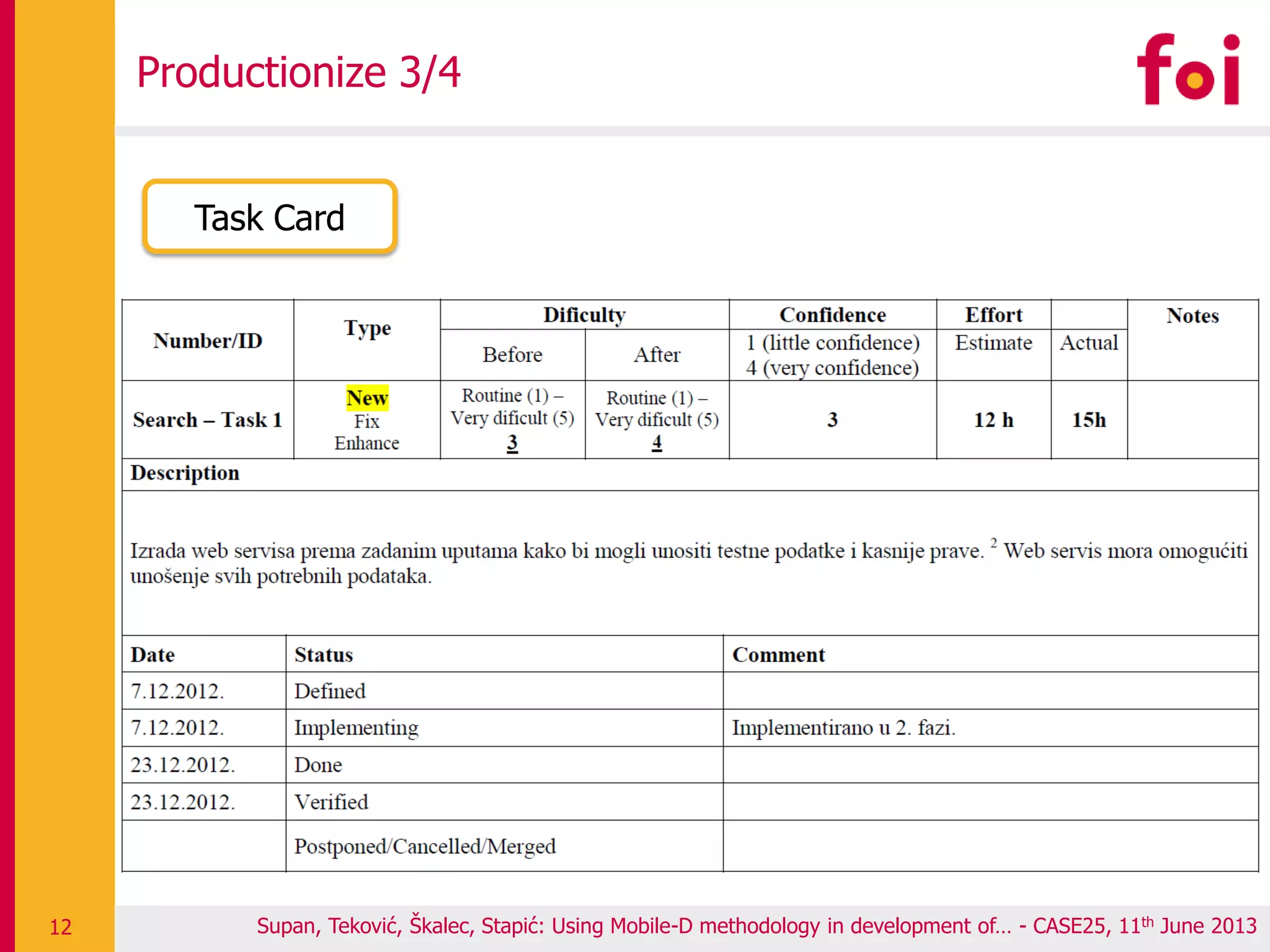Click the 'After' subheader
Screen dimensions: 1270x952
tap(657, 355)
